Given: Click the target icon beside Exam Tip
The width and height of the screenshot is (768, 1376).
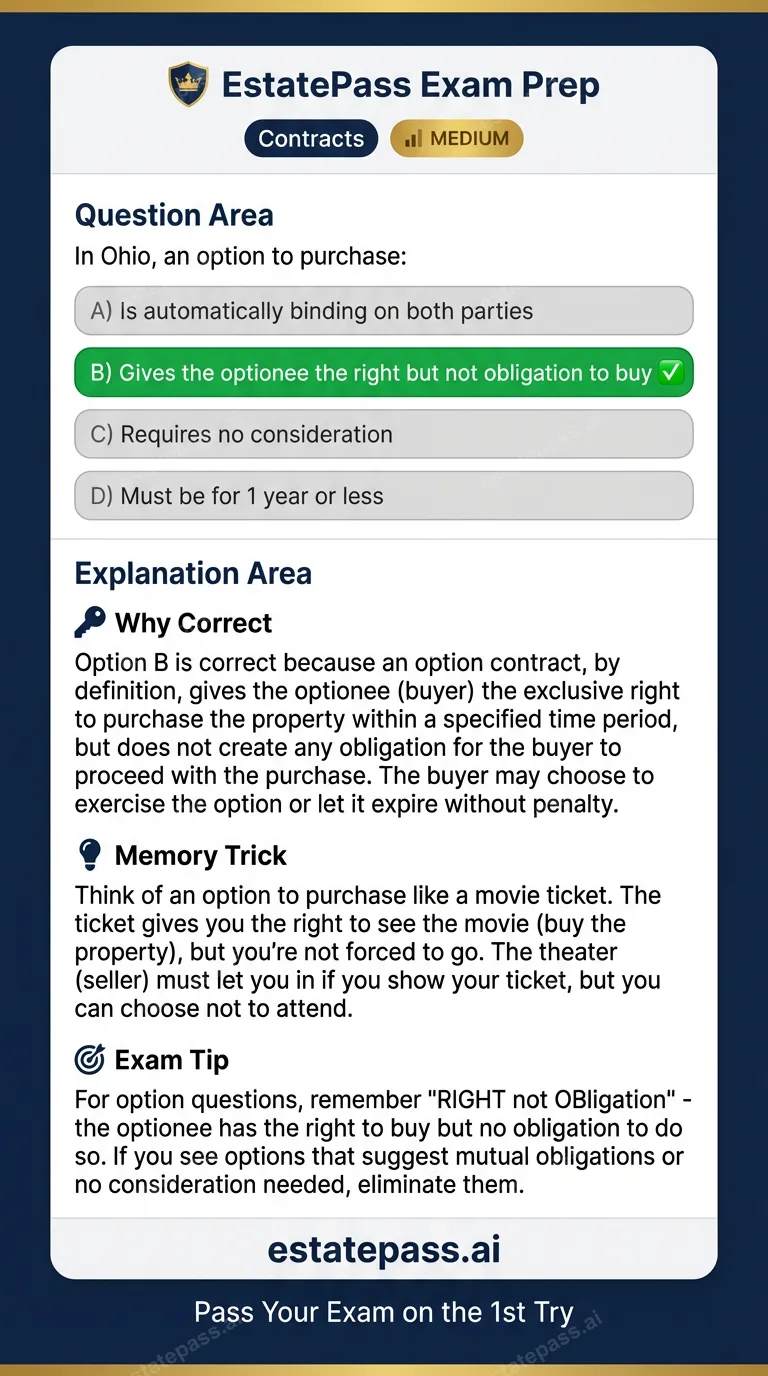Looking at the screenshot, I should pos(89,1059).
